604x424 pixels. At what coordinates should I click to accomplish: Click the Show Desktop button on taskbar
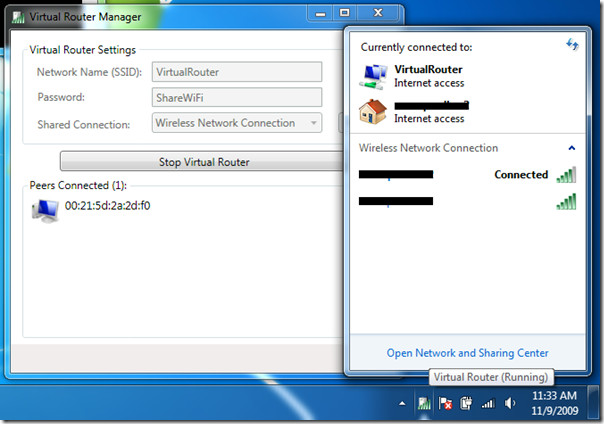[x=594, y=403]
